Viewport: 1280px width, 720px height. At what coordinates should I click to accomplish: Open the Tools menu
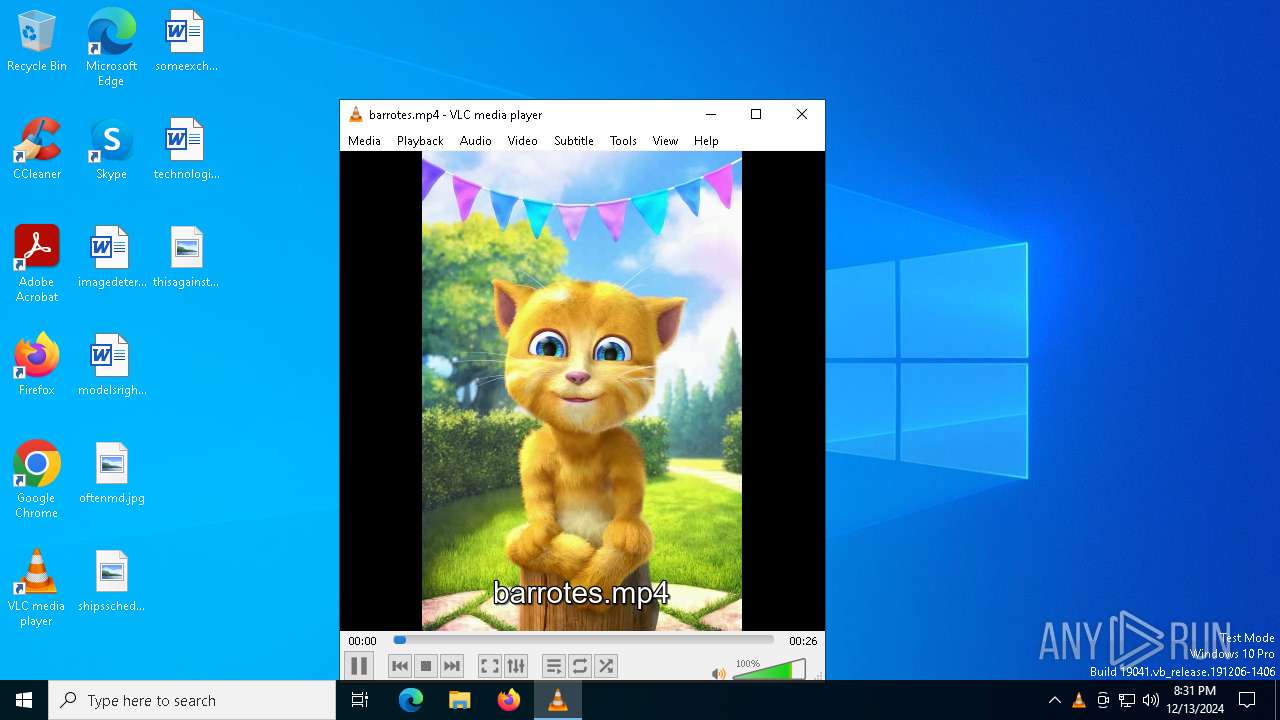click(x=623, y=141)
